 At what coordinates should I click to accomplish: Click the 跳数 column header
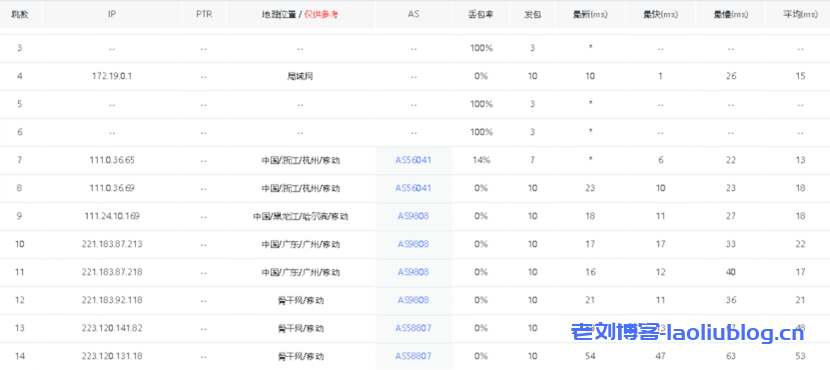[20, 14]
